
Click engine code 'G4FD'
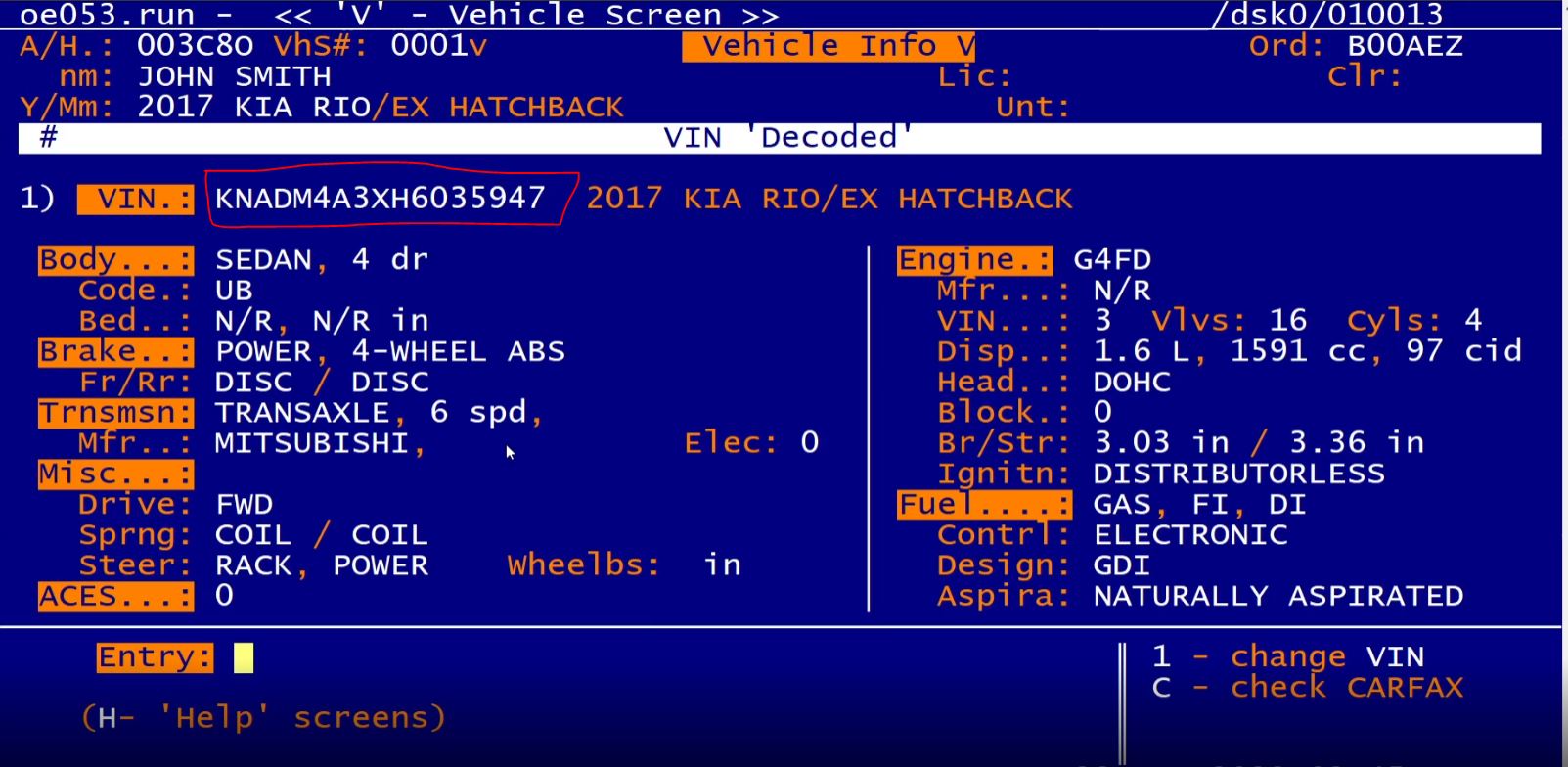pyautogui.click(x=1112, y=260)
